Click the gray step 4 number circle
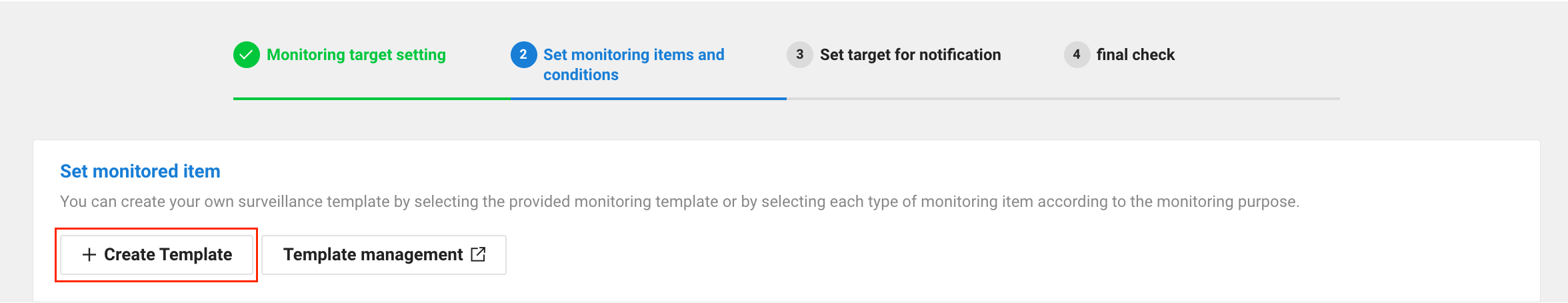1568x303 pixels. [1076, 55]
